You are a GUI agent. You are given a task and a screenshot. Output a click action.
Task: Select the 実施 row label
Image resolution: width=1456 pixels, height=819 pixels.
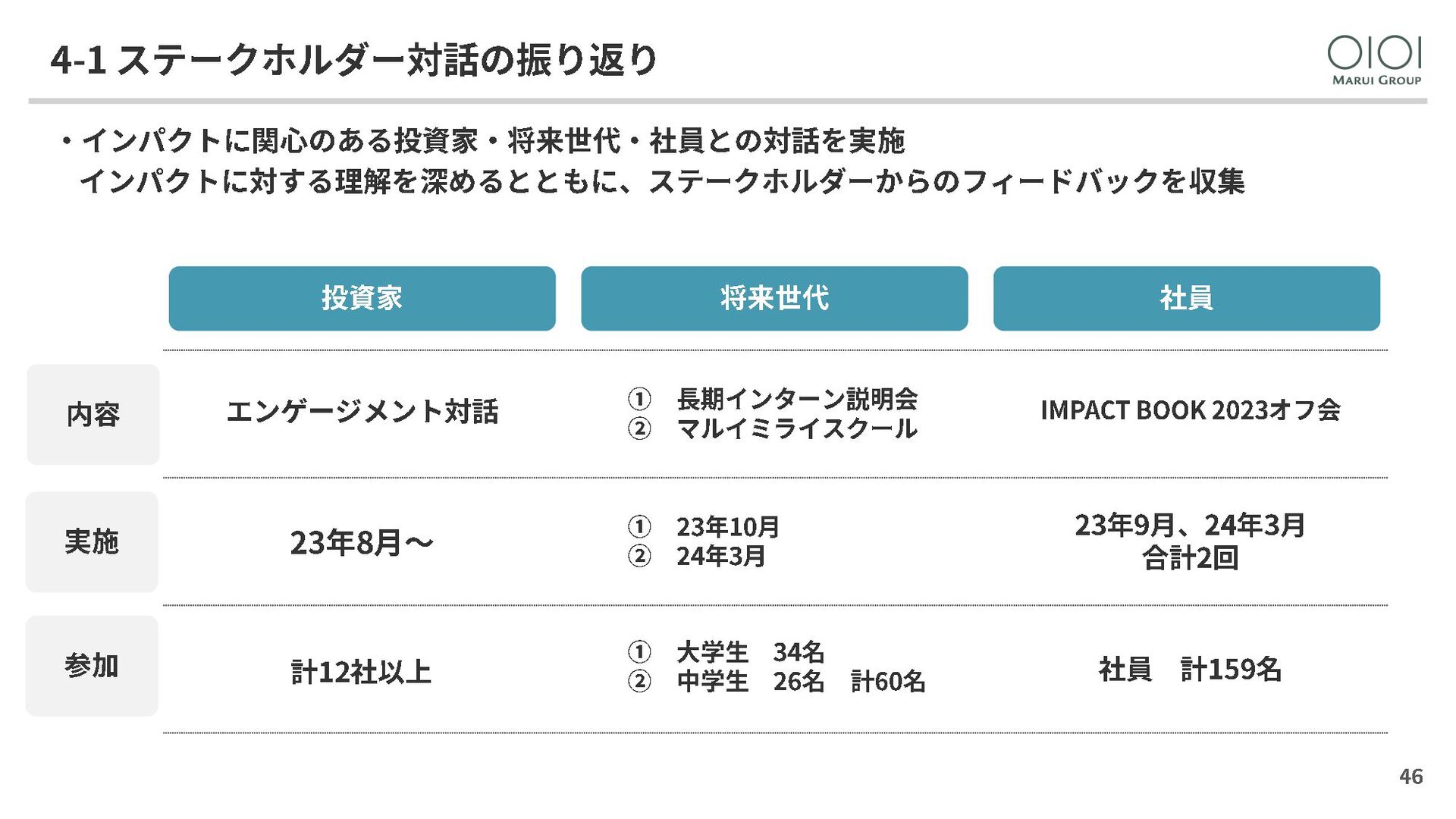point(92,541)
